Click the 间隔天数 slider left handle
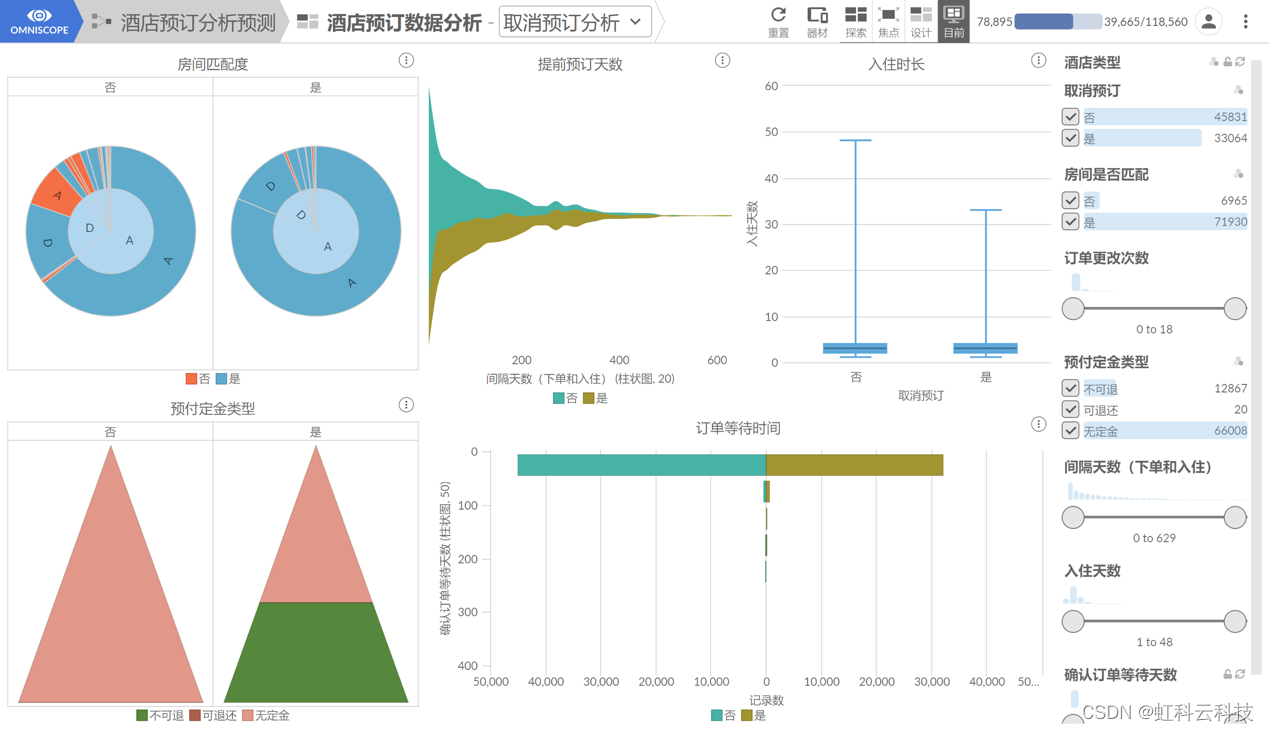 (1073, 517)
